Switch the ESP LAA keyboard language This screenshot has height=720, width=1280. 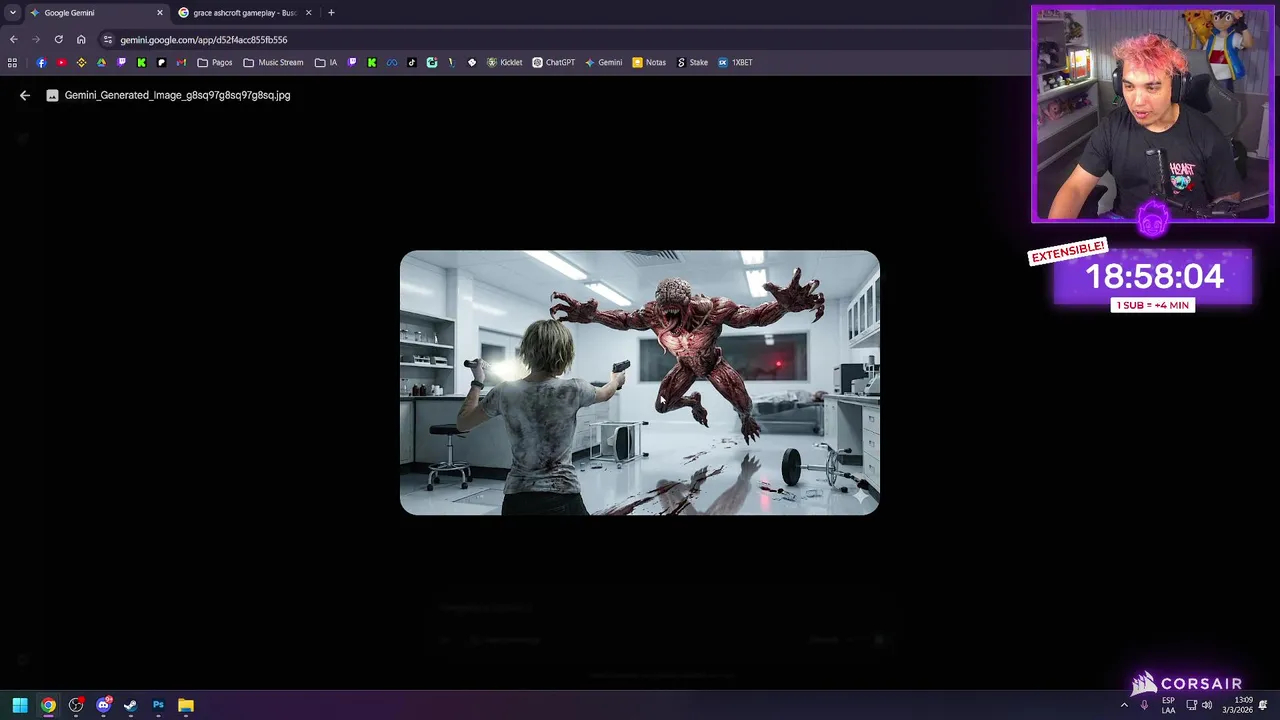click(x=1168, y=705)
